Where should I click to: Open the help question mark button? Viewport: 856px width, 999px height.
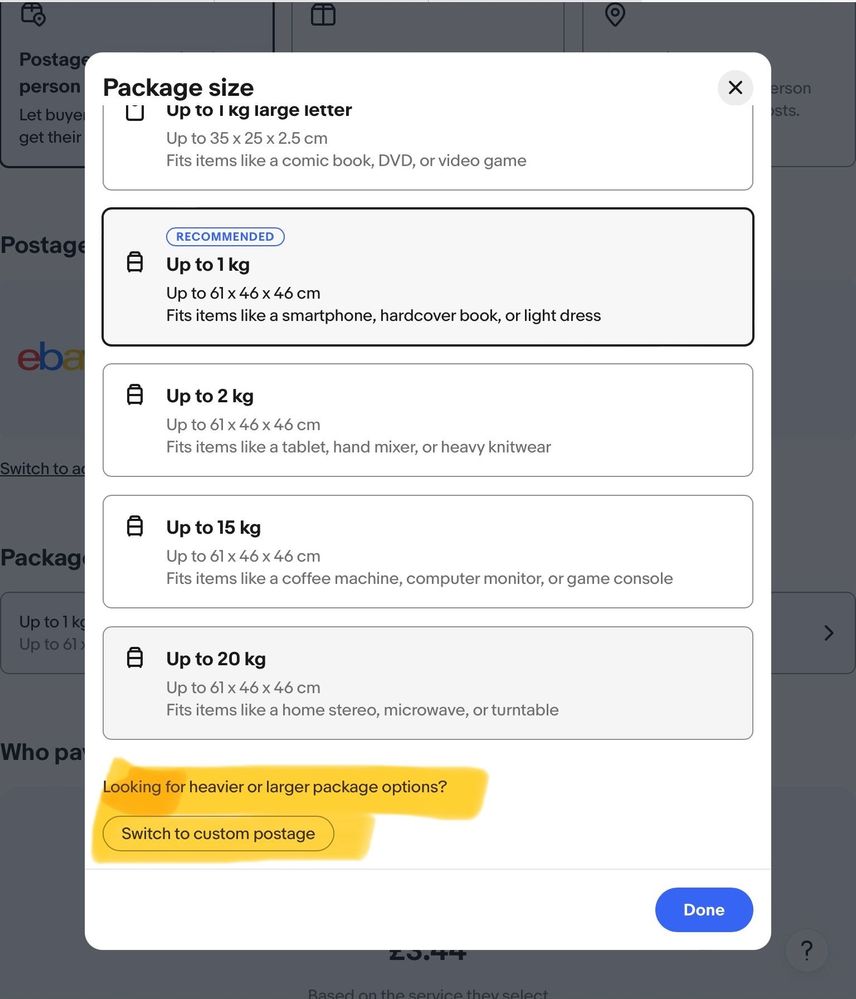click(807, 950)
